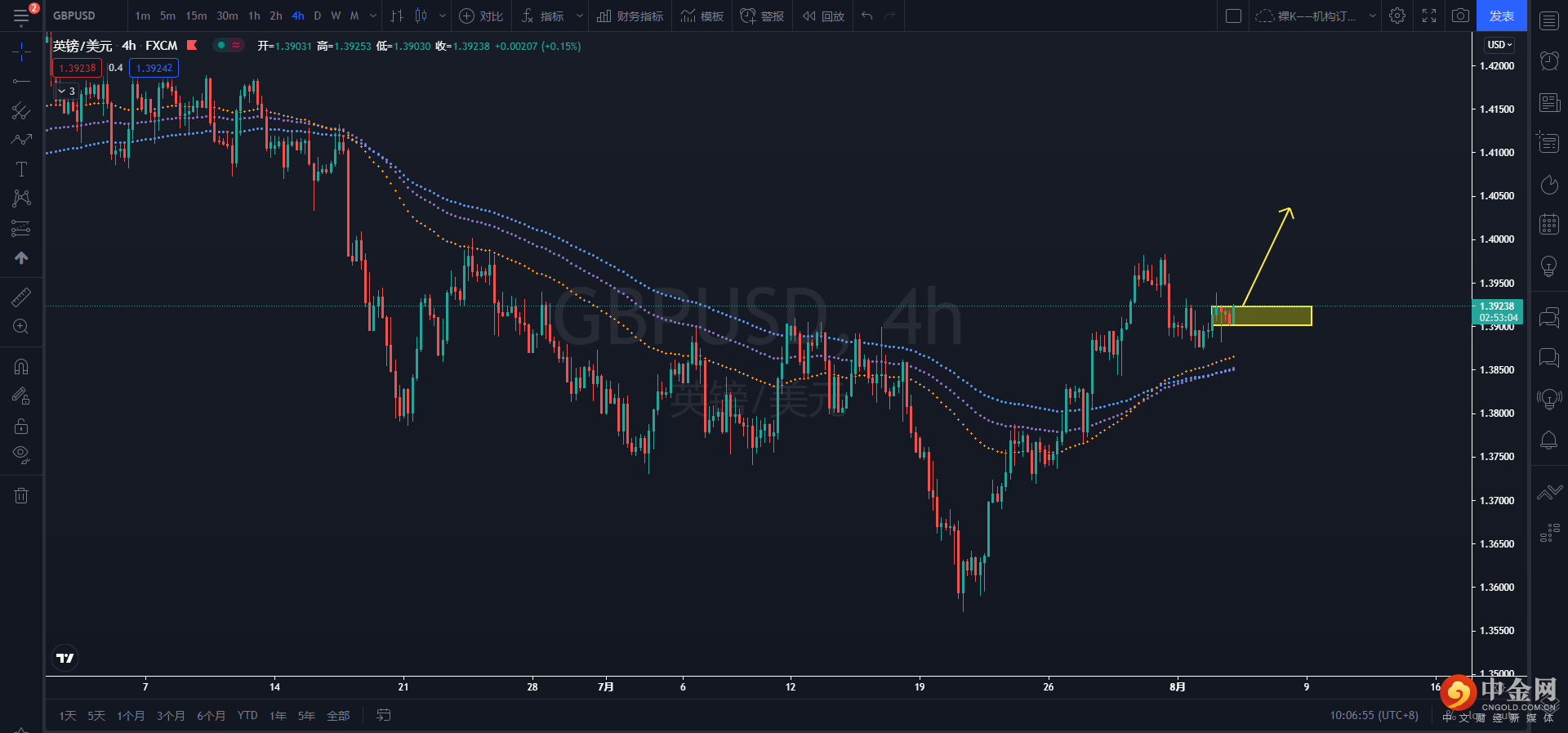Open the 模板 indicator templates
The width and height of the screenshot is (1568, 733).
coord(702,16)
